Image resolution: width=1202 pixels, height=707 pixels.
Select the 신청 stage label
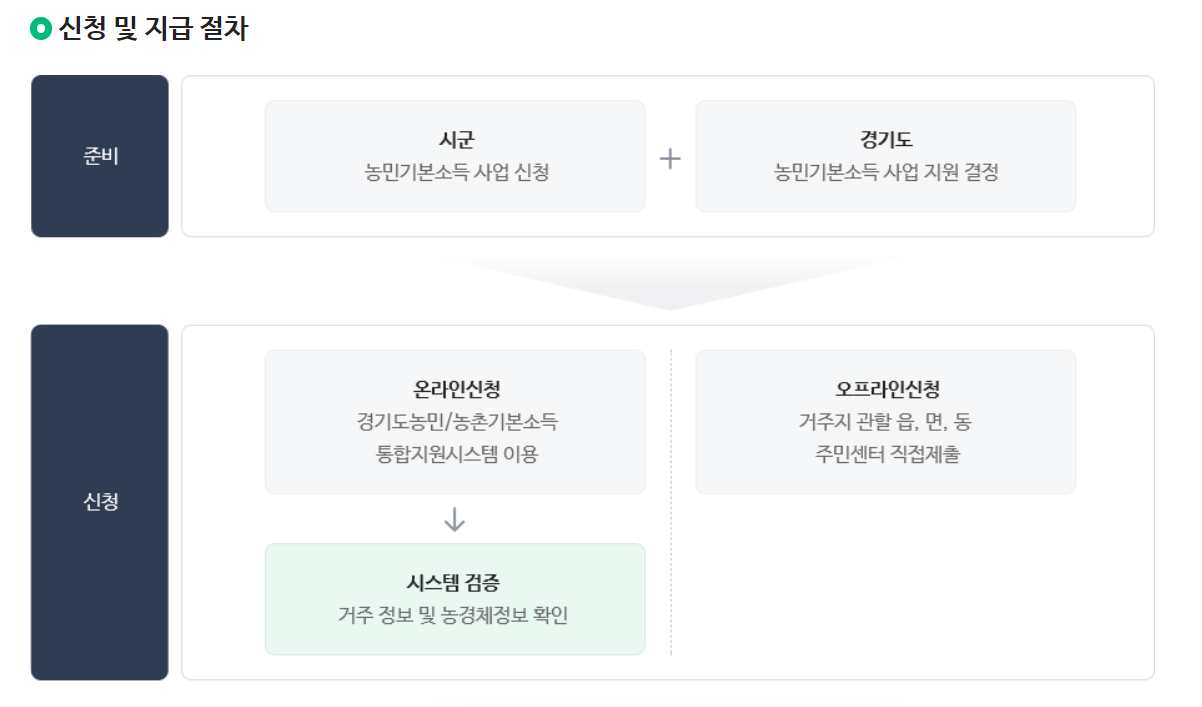pyautogui.click(x=100, y=502)
